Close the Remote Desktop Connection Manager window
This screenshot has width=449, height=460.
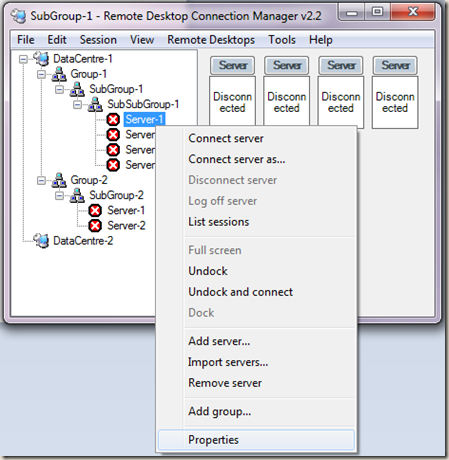pyautogui.click(x=413, y=12)
